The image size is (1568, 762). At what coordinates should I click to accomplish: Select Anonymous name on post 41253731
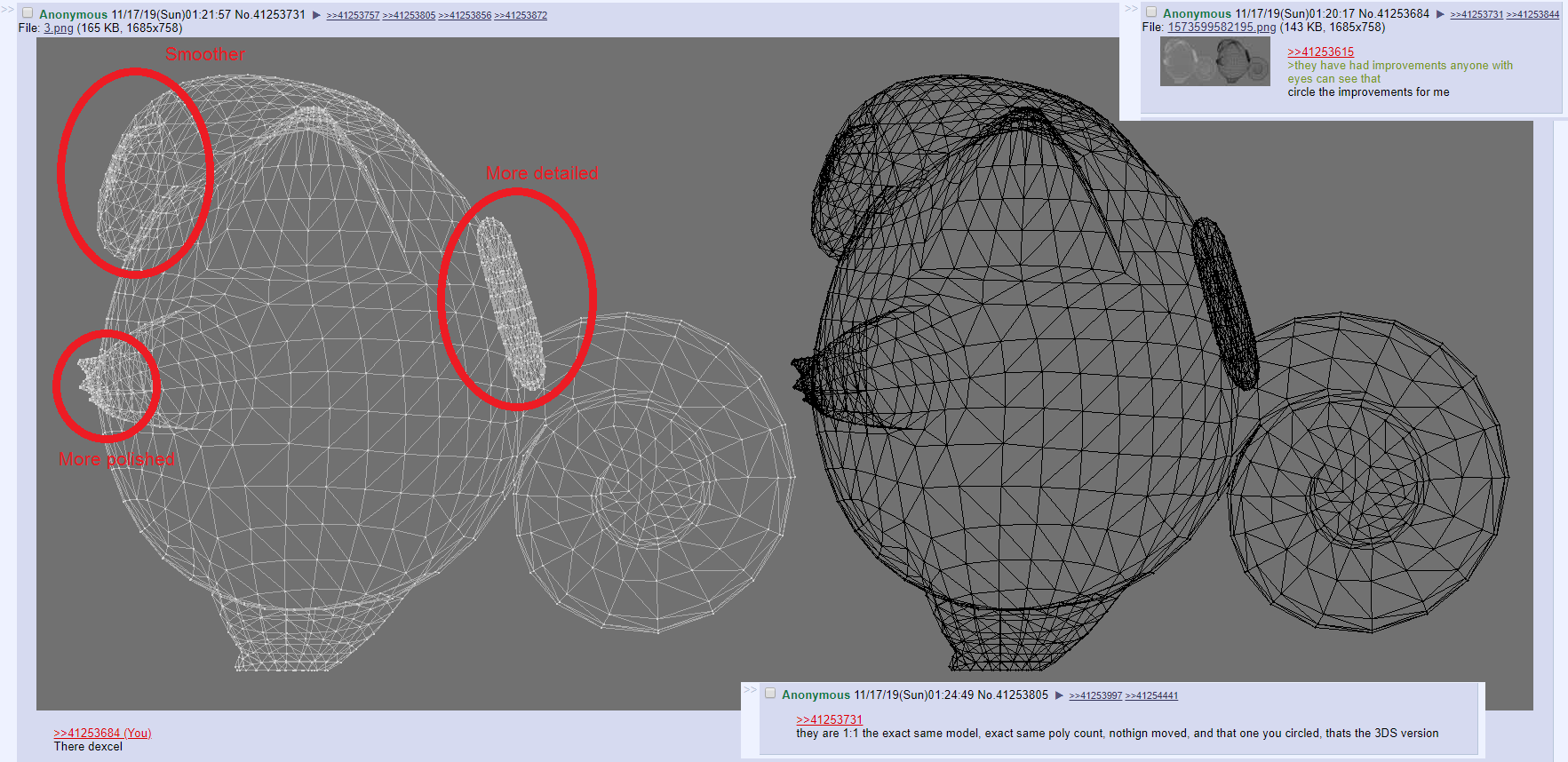[x=73, y=15]
